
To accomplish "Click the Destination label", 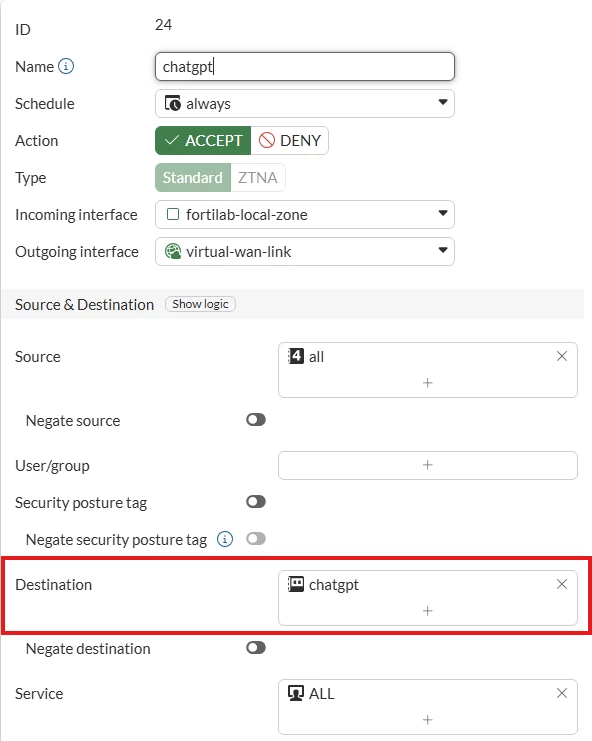I will coord(53,585).
